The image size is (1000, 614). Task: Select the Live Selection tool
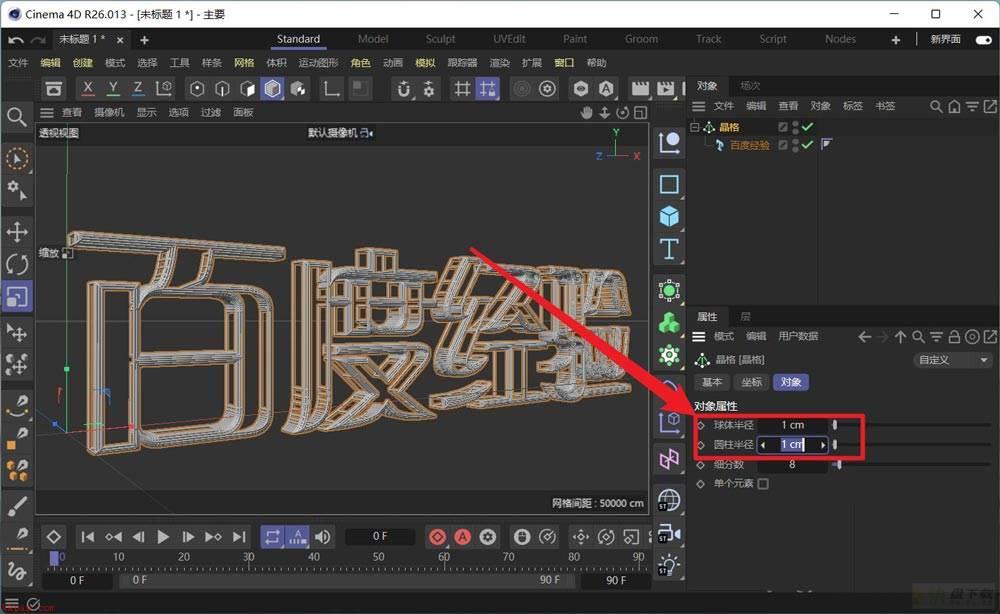[x=17, y=158]
